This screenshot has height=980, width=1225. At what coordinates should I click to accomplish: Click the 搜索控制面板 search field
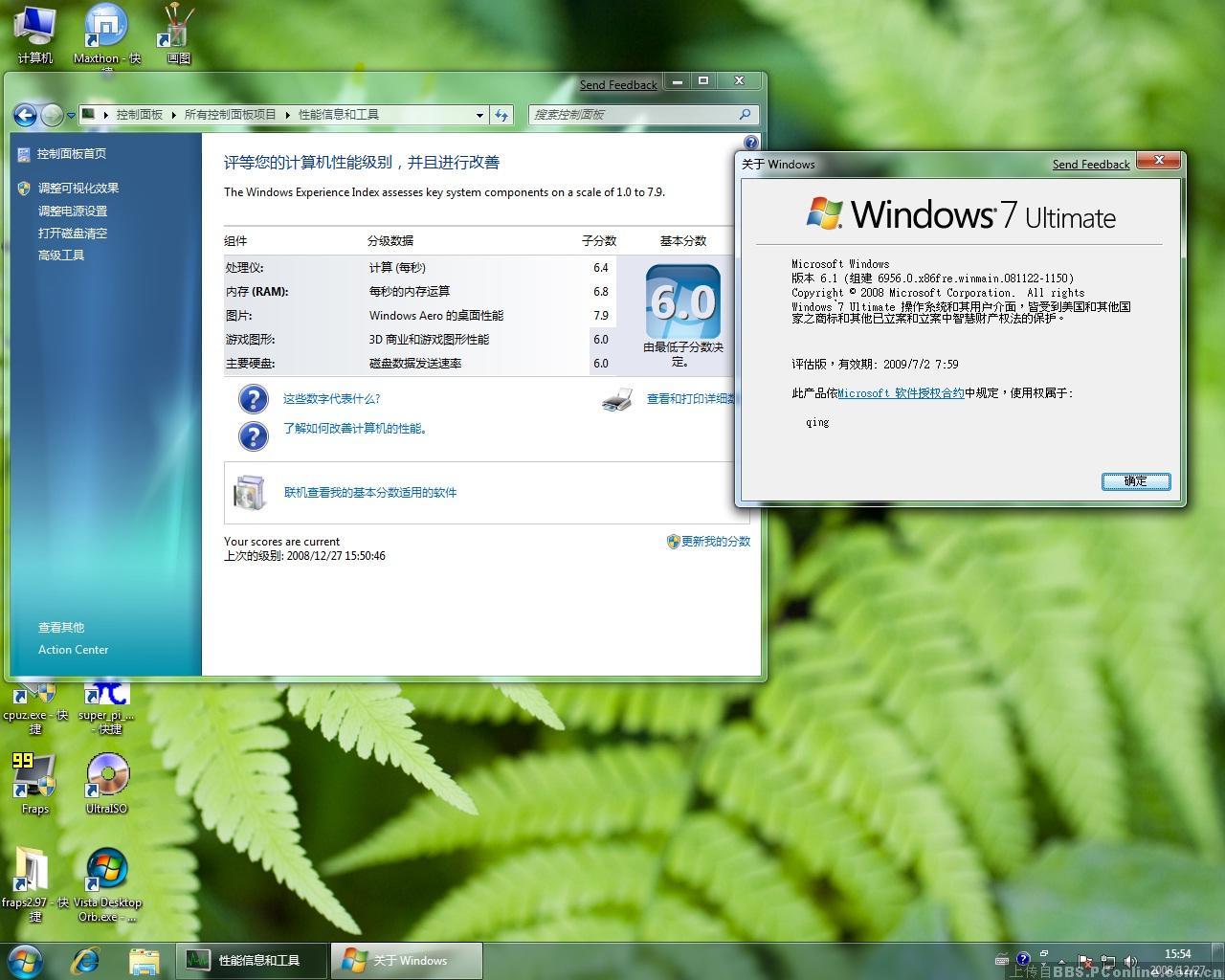pyautogui.click(x=634, y=115)
